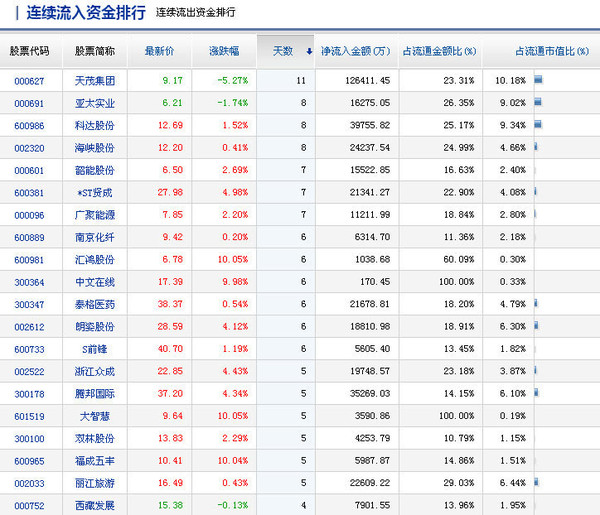This screenshot has height=515, width=600.
Task: Open stock code 300364
Action: [x=29, y=282]
